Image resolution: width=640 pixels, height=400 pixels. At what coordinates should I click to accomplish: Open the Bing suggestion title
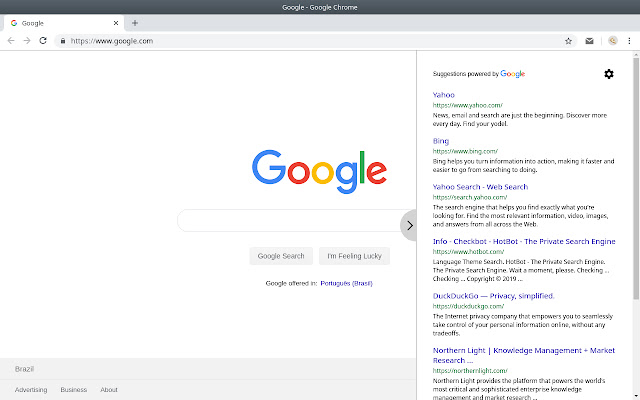[x=441, y=141]
